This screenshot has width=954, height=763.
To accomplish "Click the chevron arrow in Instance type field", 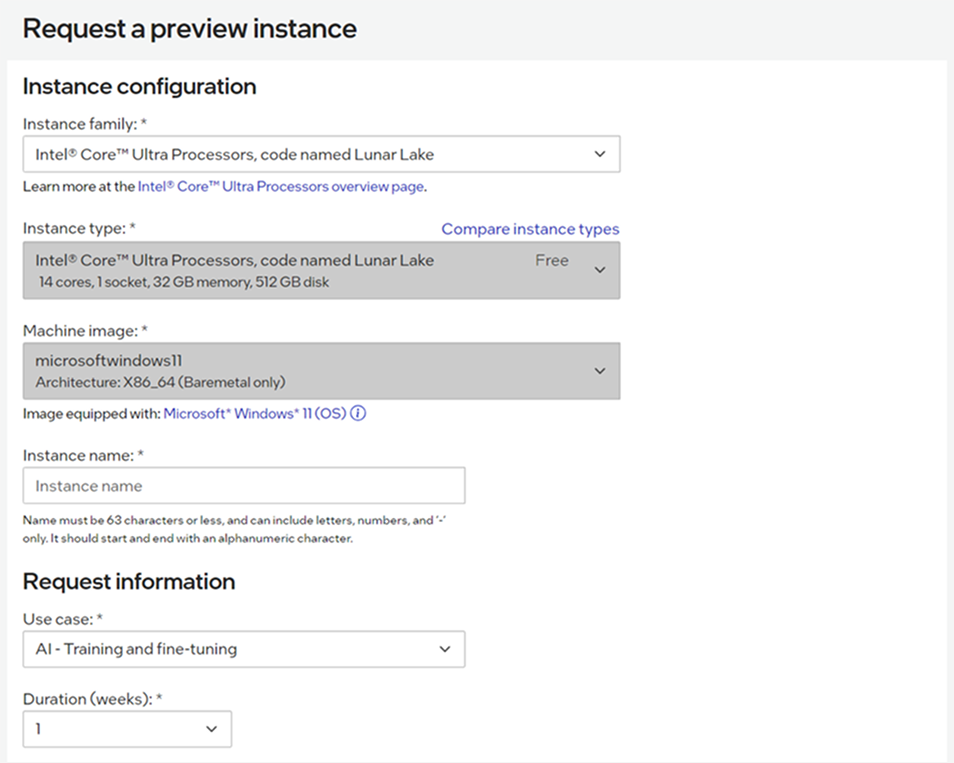I will 599,270.
